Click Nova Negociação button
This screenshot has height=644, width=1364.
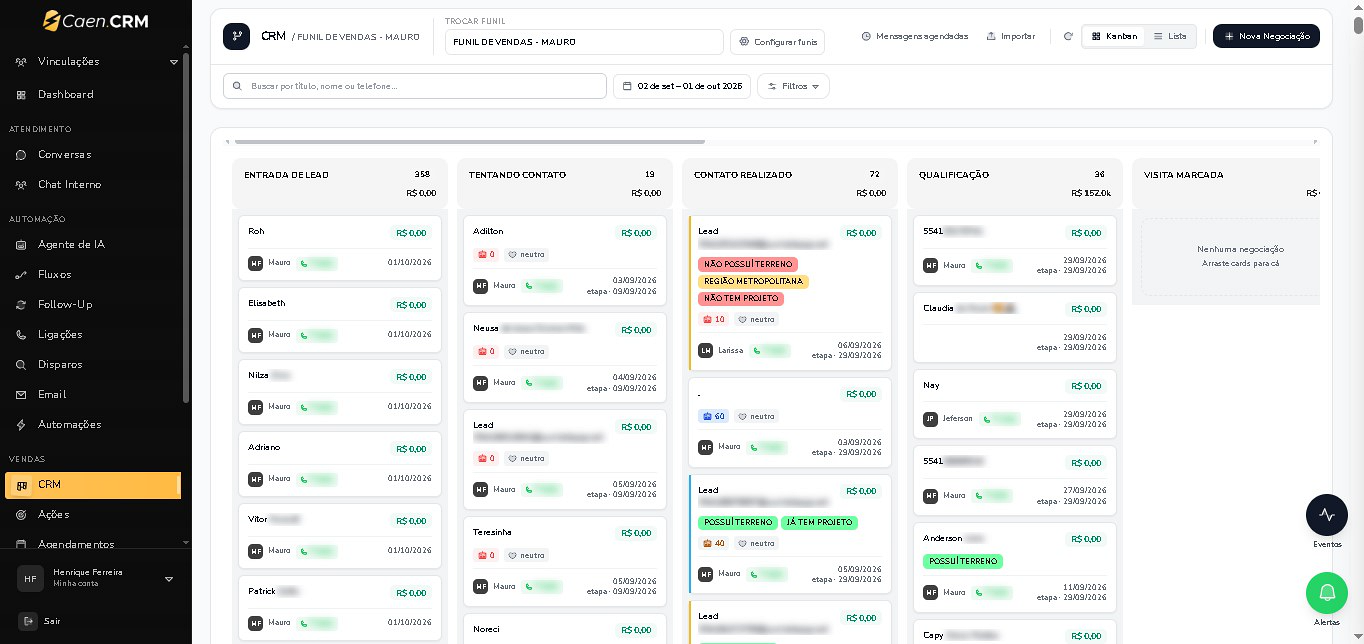coord(1266,36)
